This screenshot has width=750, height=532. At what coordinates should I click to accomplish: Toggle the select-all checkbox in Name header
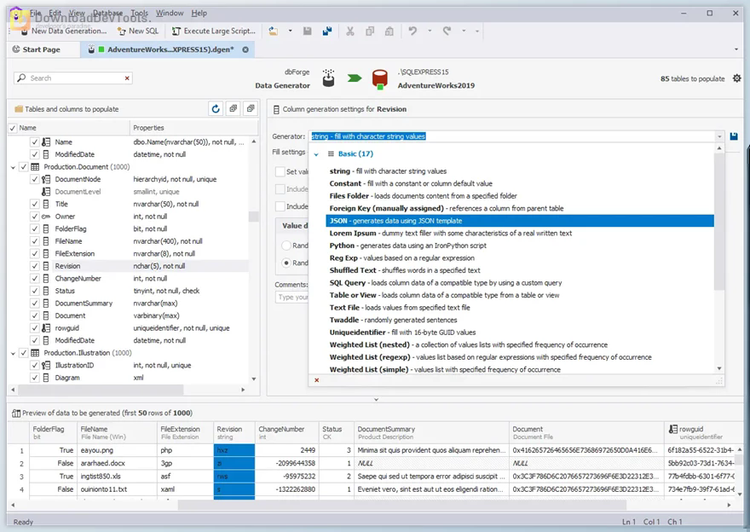tap(12, 128)
